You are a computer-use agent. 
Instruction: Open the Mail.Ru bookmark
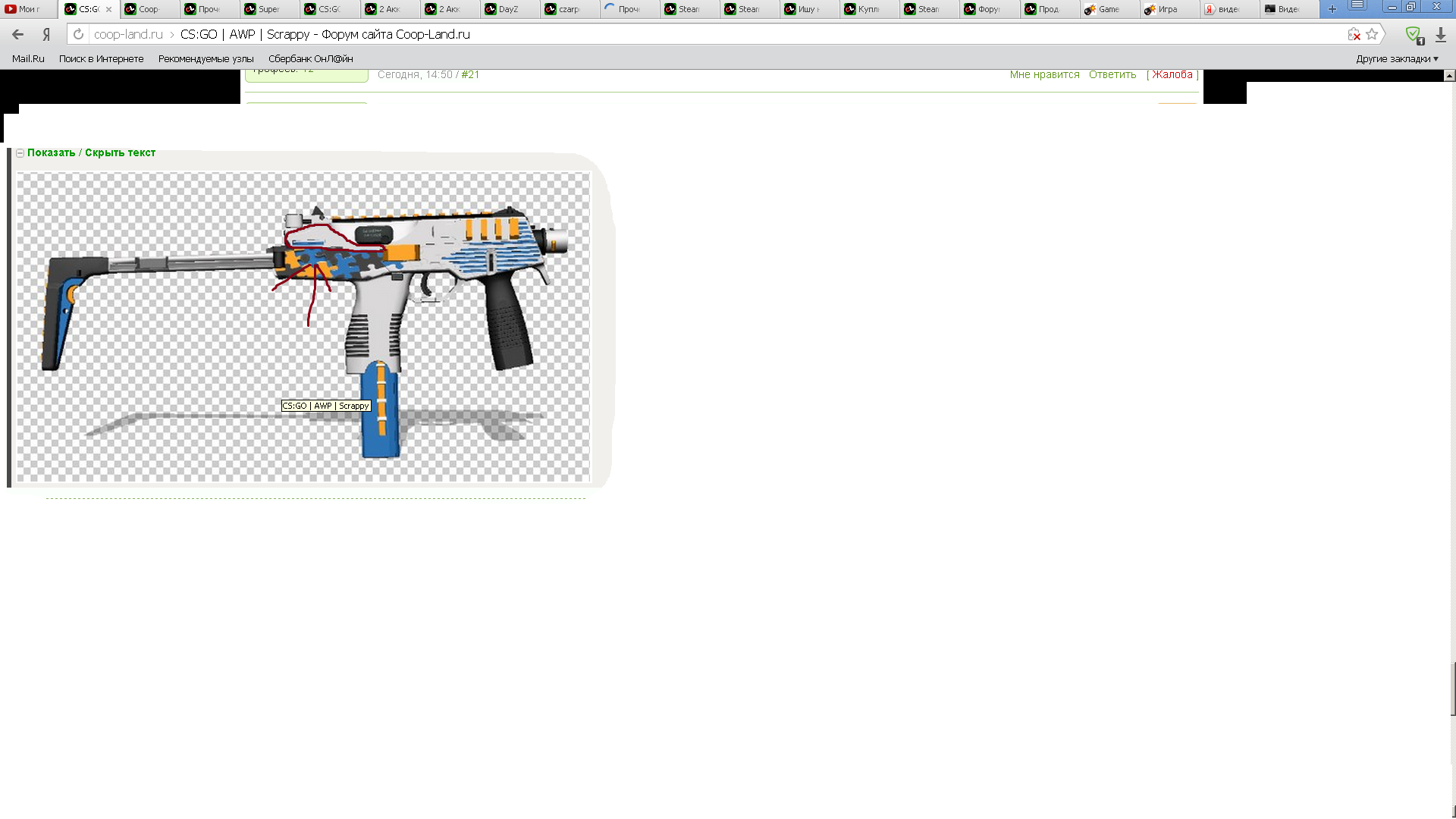pyautogui.click(x=28, y=58)
